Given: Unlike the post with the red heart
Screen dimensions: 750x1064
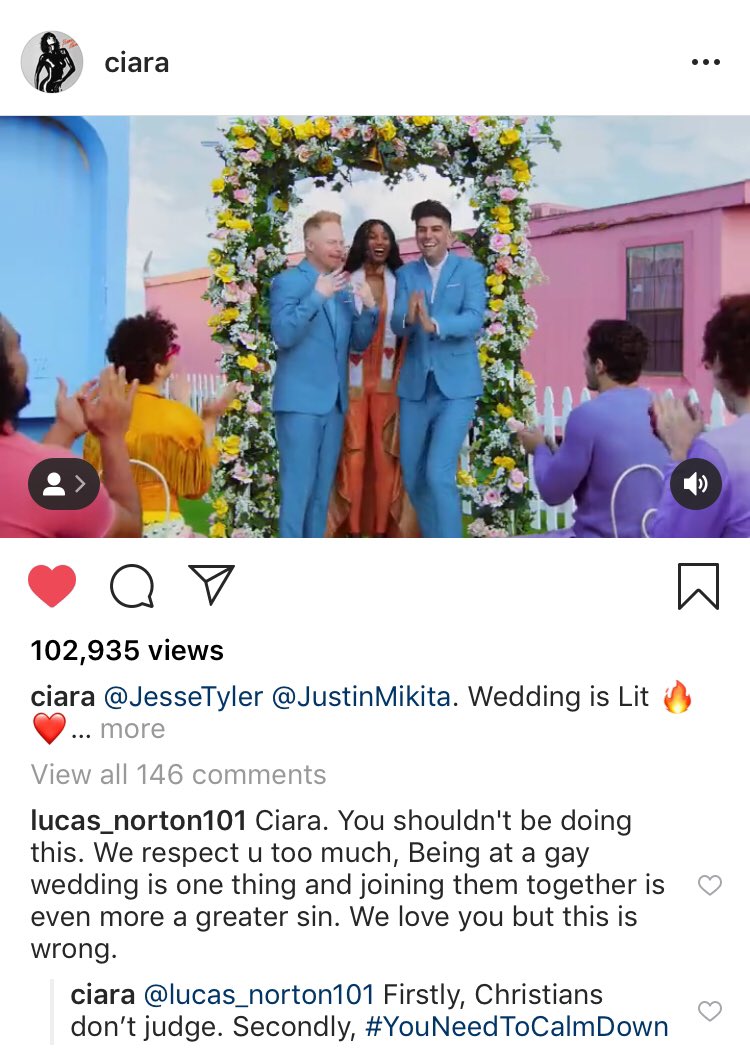Looking at the screenshot, I should coord(52,586).
